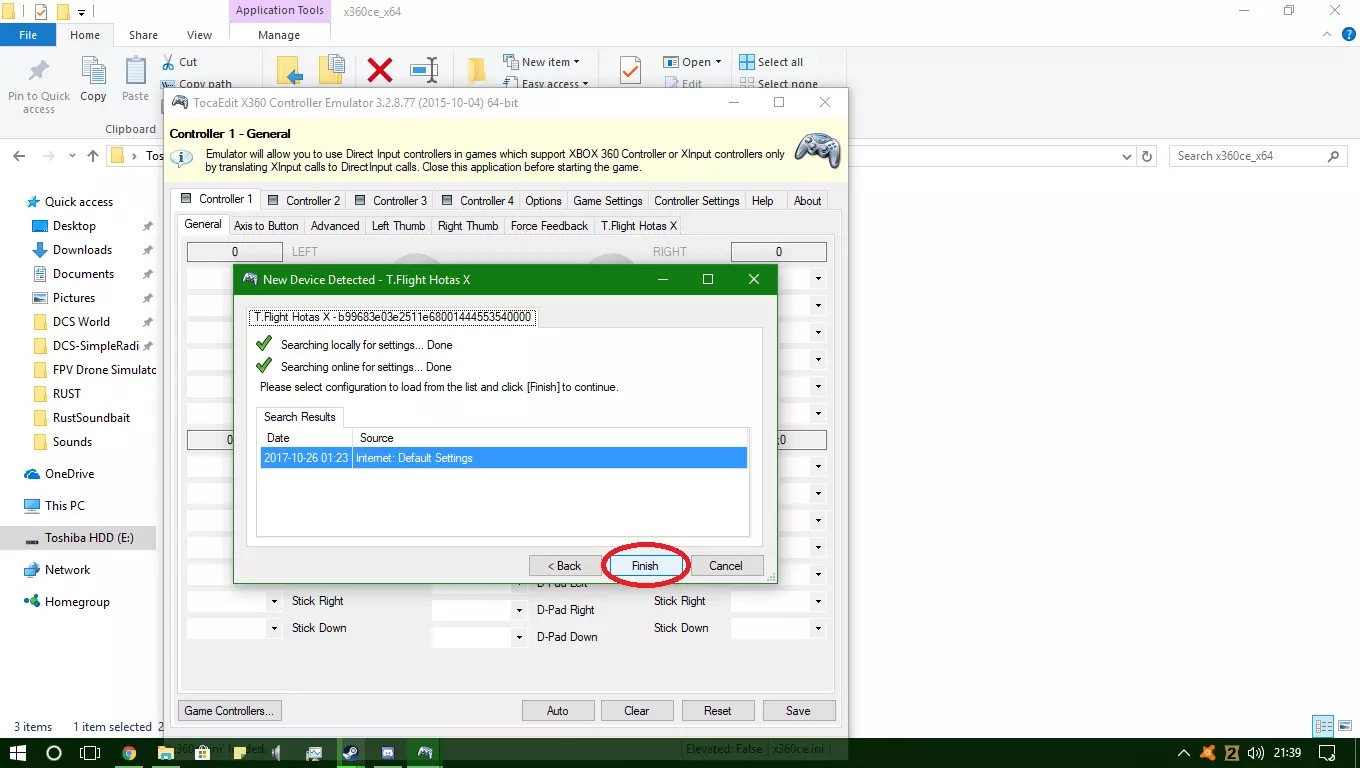Open the File menu in File Explorer
The image size is (1360, 768).
coord(28,35)
